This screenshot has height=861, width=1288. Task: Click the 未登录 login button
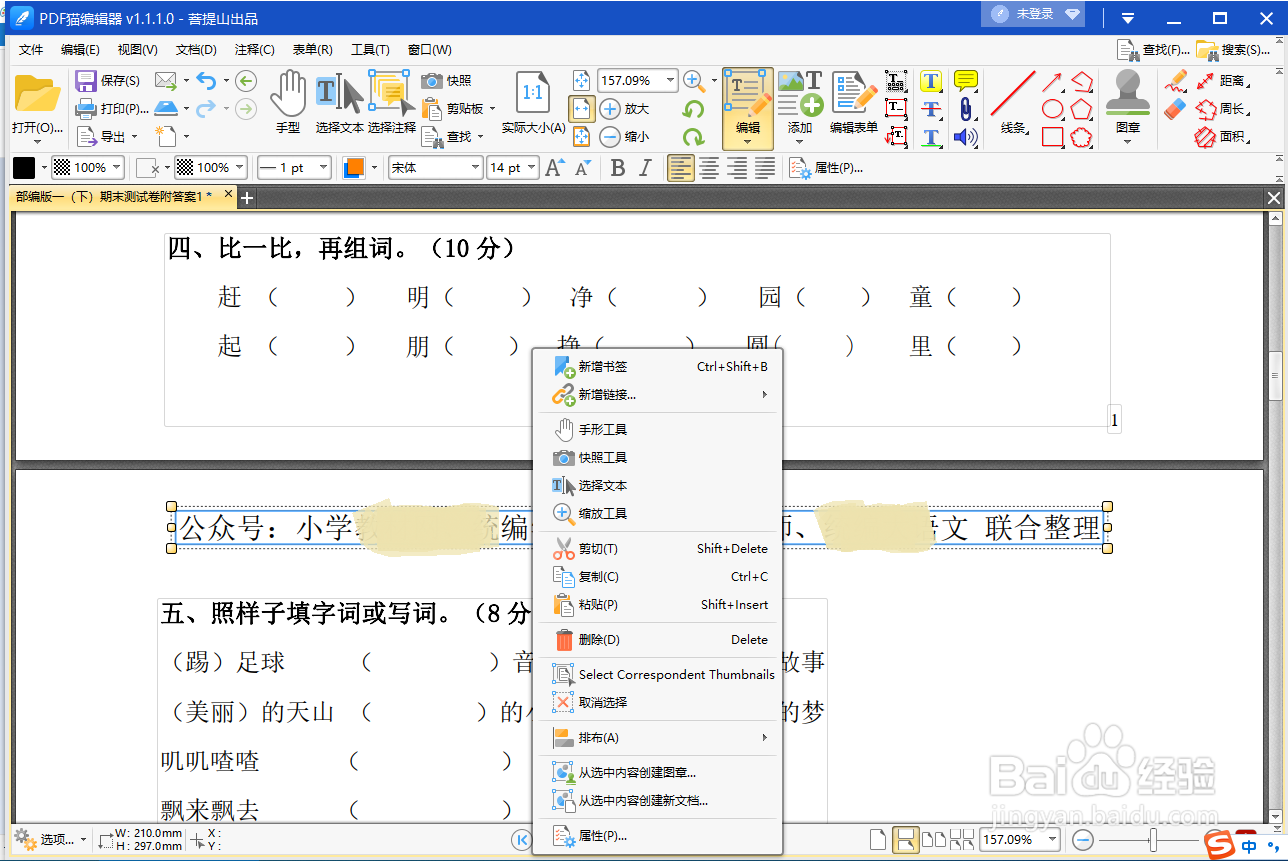(x=1036, y=14)
